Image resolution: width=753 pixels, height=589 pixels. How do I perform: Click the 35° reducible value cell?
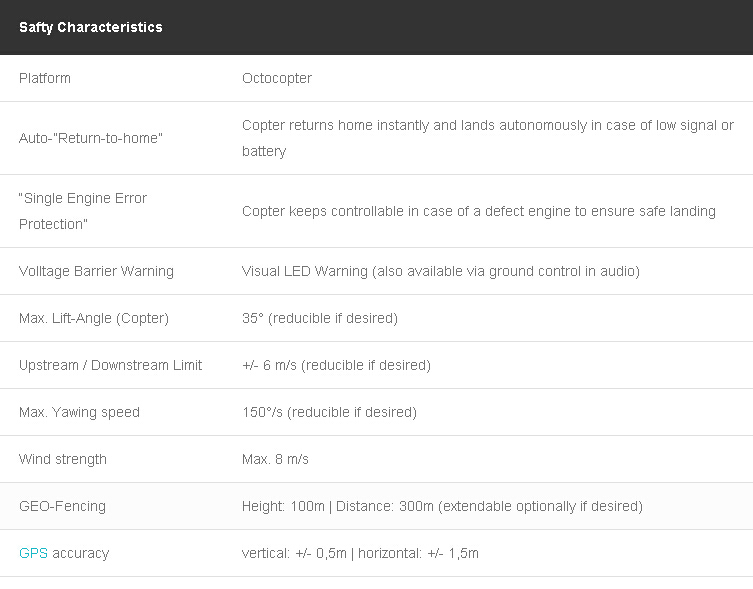[x=320, y=318]
